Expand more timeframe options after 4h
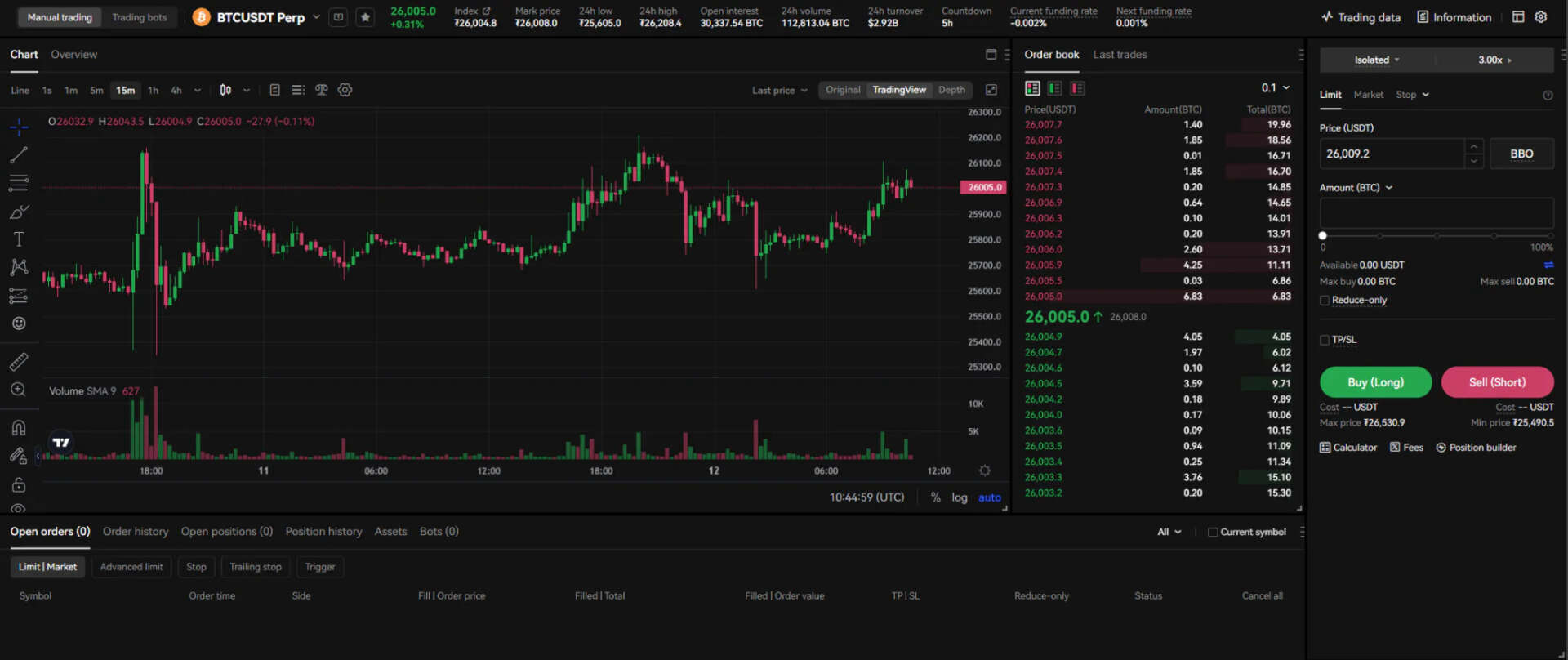 pos(198,91)
